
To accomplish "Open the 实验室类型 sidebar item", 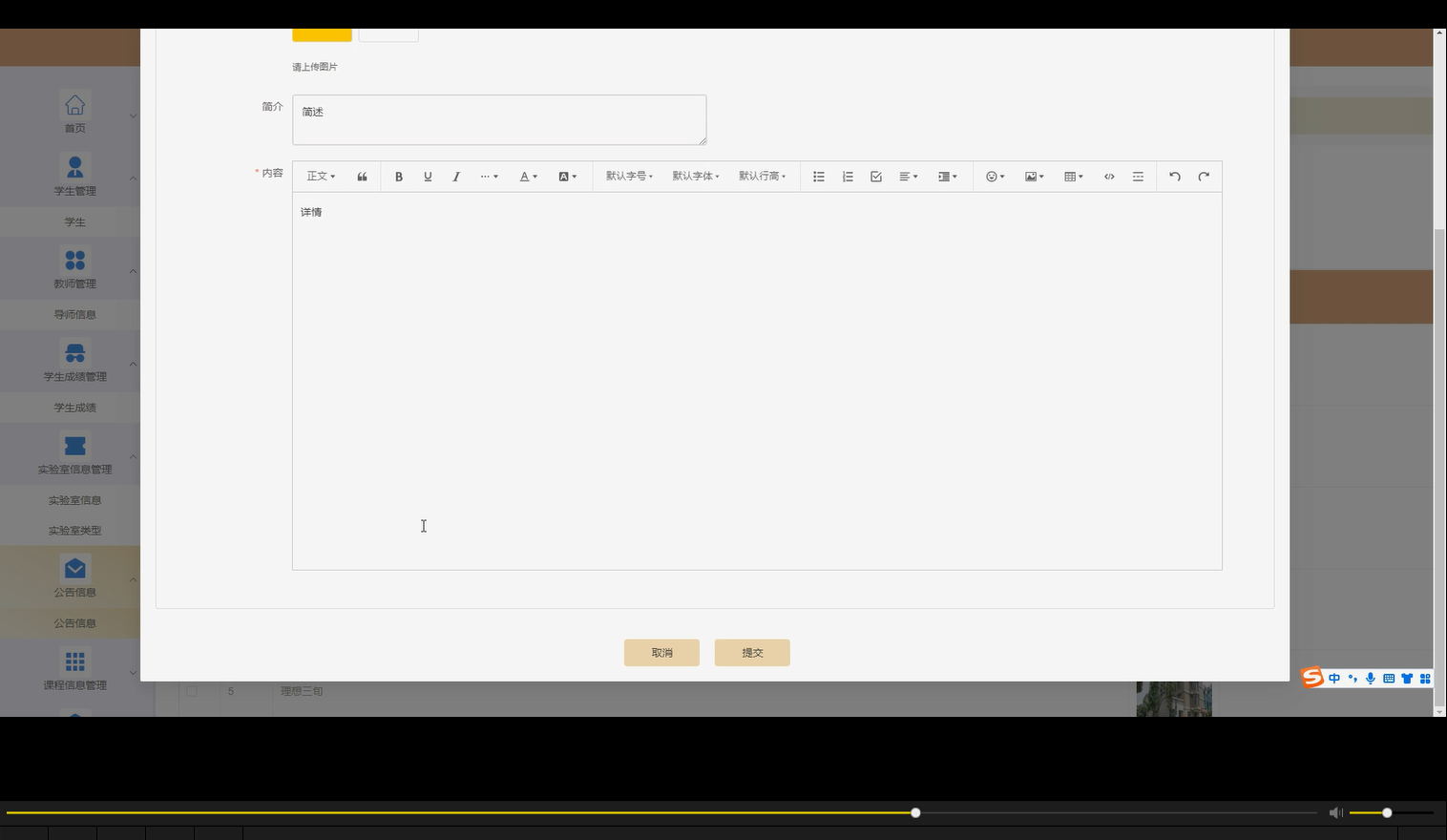I will point(75,530).
